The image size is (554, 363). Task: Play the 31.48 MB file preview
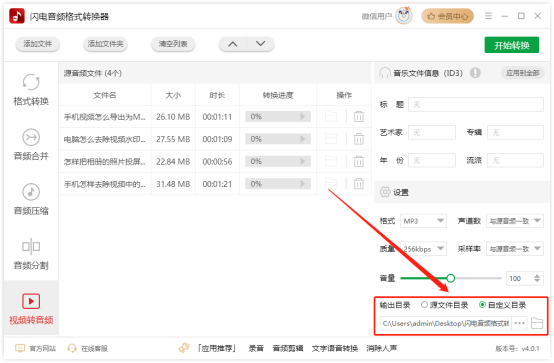pyautogui.click(x=303, y=184)
